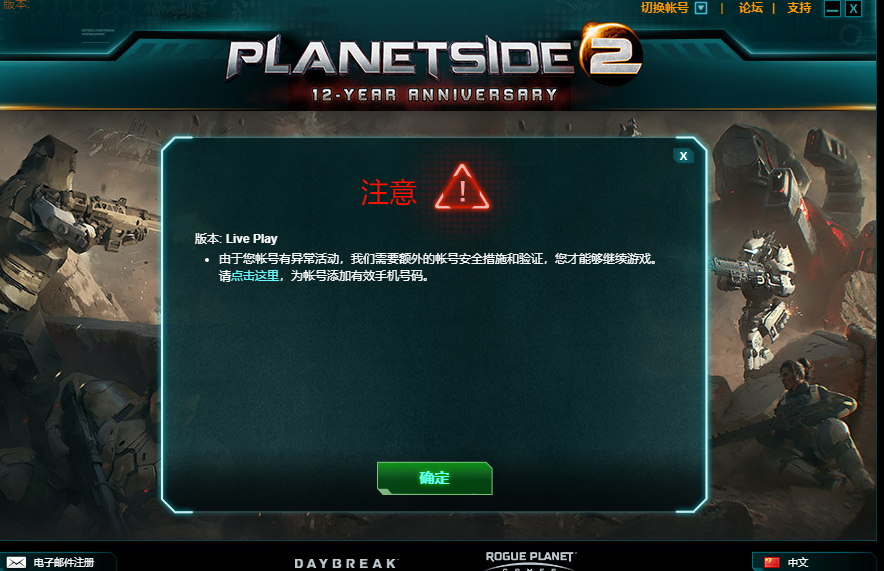Click the Chinese flag icon

click(771, 562)
